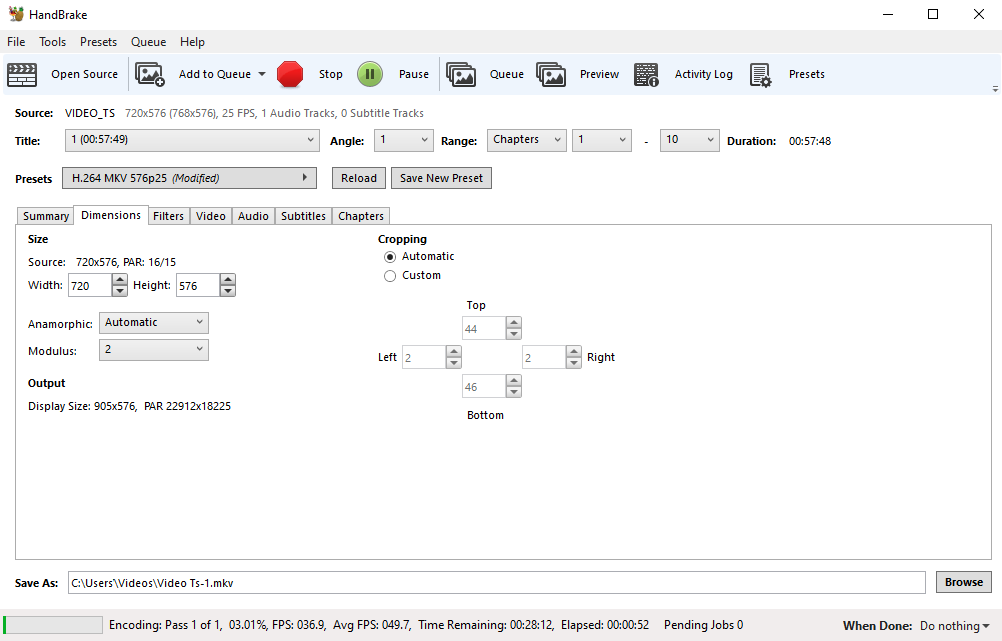Click the Open Source label
The height and width of the screenshot is (641, 1002).
84,74
